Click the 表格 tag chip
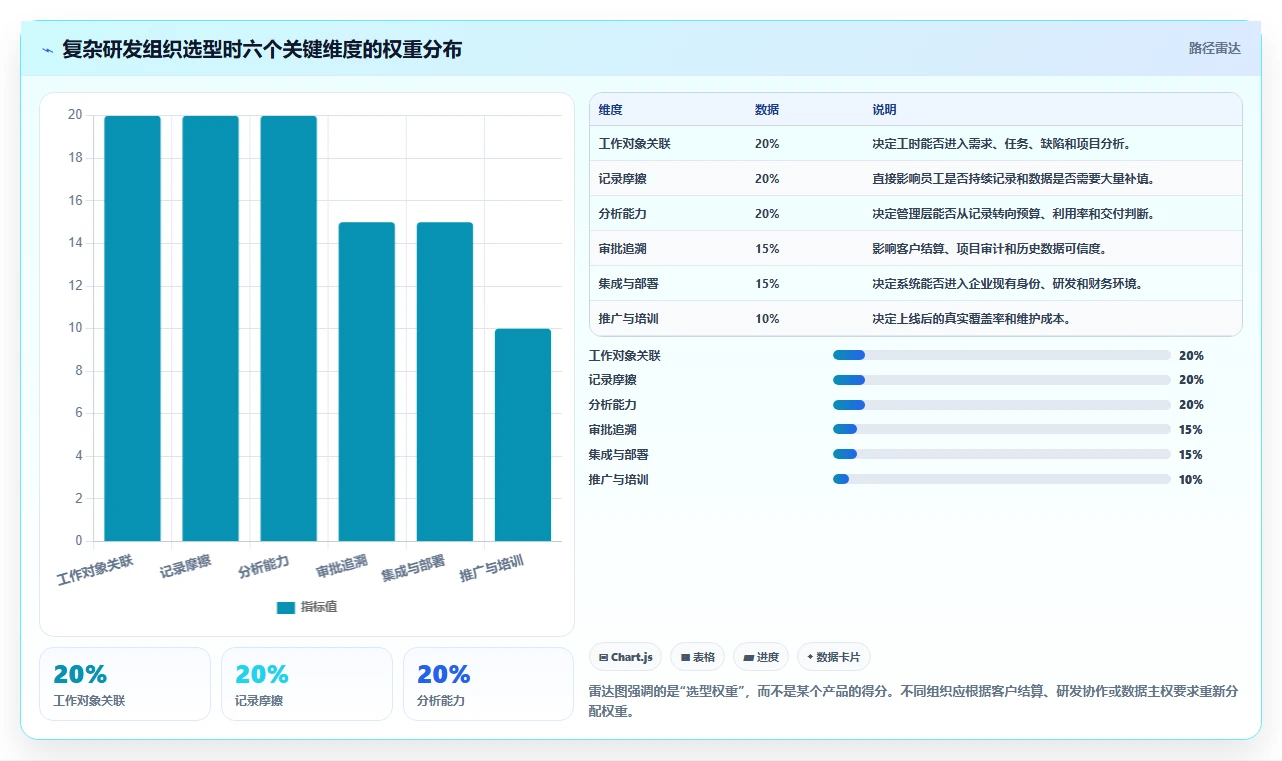Screen dimensions: 1282x761 tap(698, 657)
